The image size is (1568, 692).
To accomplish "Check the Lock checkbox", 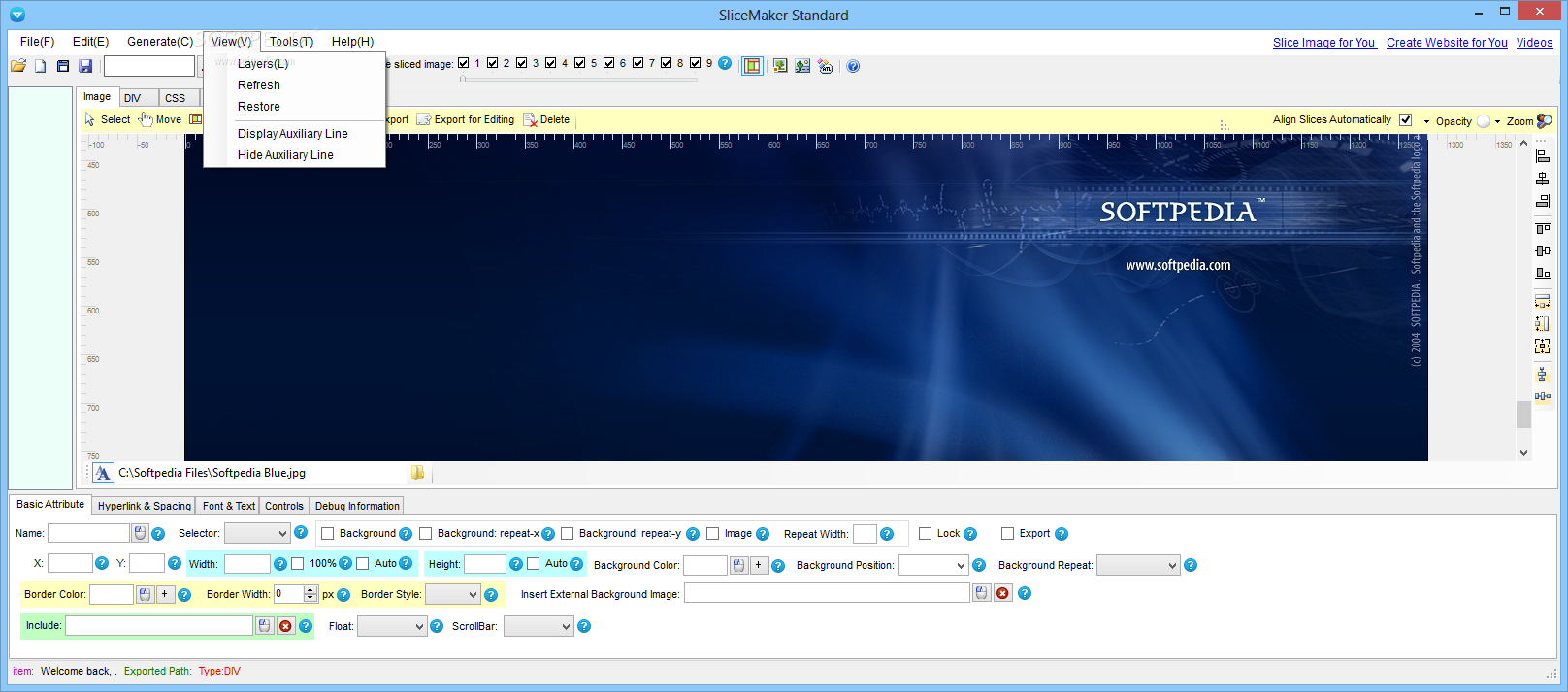I will 926,534.
